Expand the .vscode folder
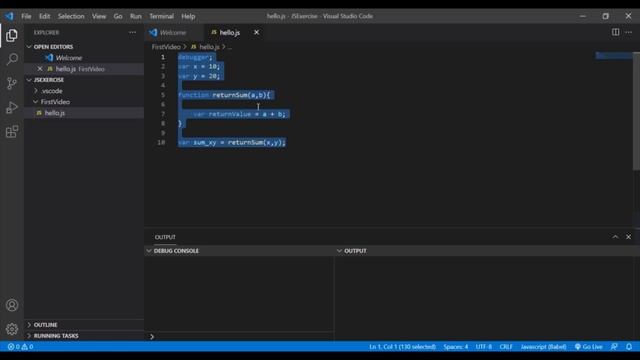 click(x=36, y=91)
